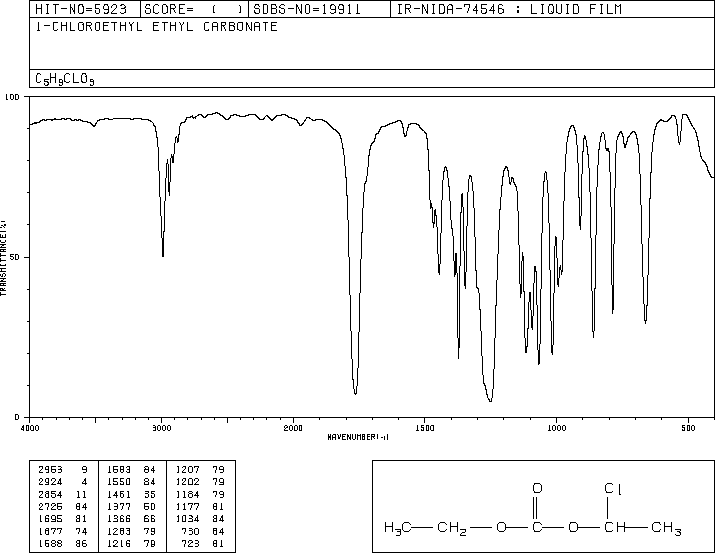This screenshot has height=553, width=715.
Task: Click the Cl atom in the structure
Action: click(612, 489)
